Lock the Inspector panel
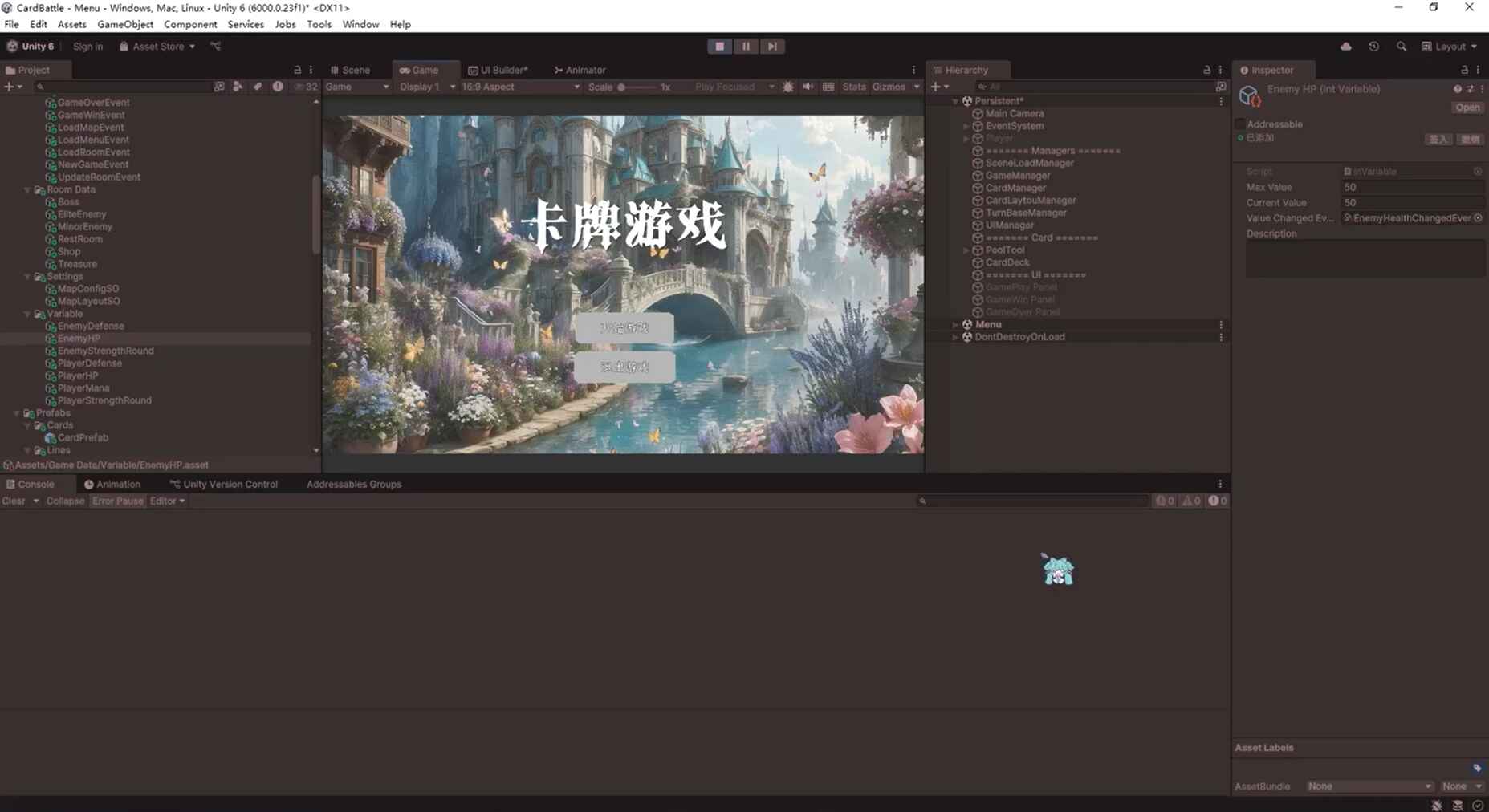Screen dimensions: 1489x812 coord(1464,70)
